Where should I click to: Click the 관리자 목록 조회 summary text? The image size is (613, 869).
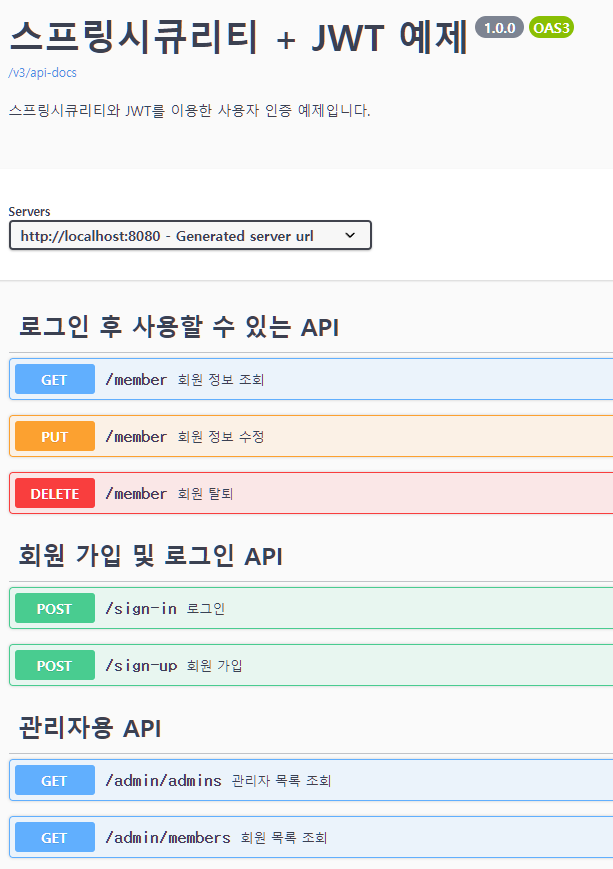[x=282, y=781]
